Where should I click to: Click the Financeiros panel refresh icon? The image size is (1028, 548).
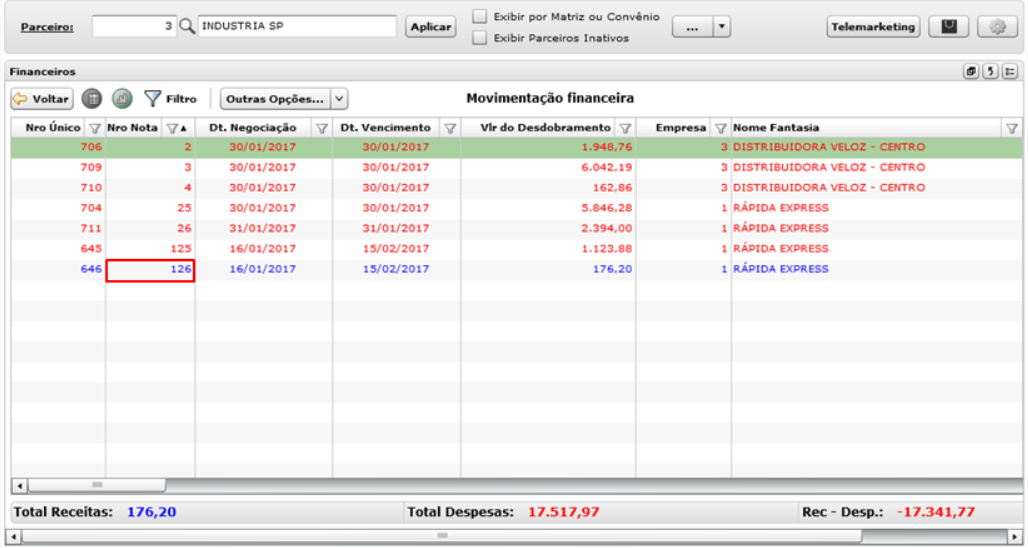pos(990,71)
